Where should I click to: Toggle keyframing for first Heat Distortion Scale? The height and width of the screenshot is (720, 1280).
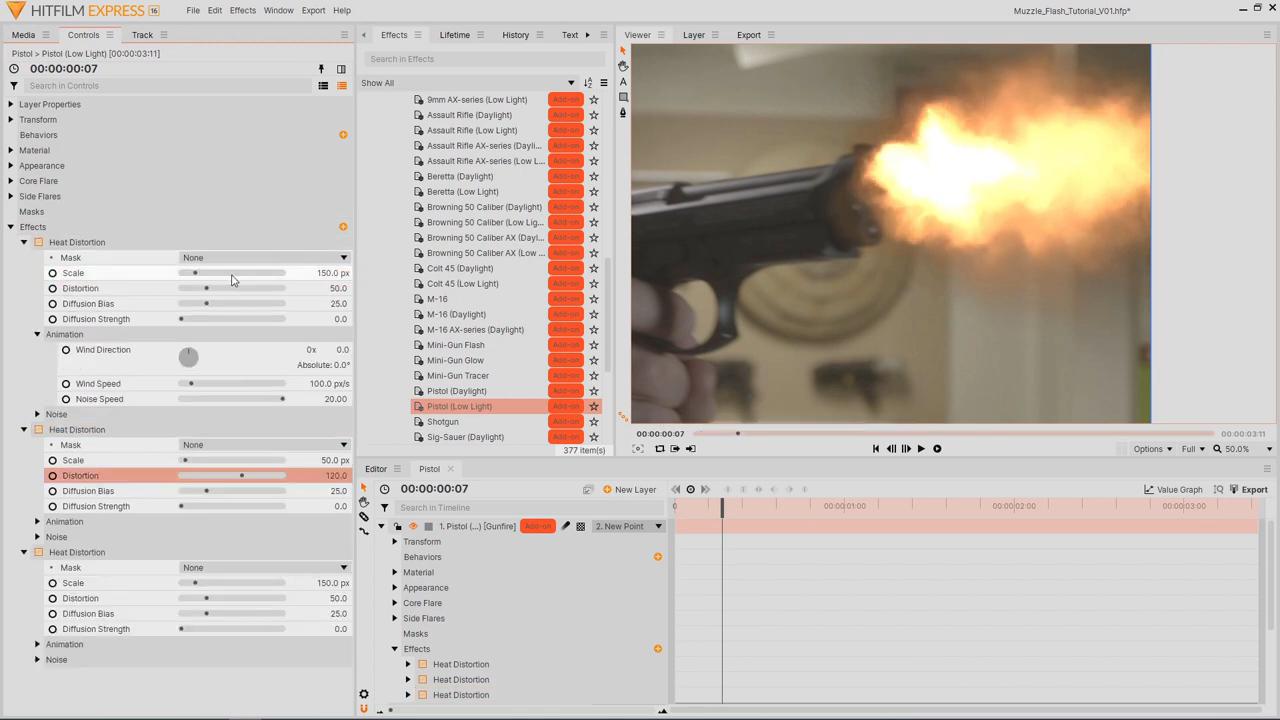click(53, 273)
